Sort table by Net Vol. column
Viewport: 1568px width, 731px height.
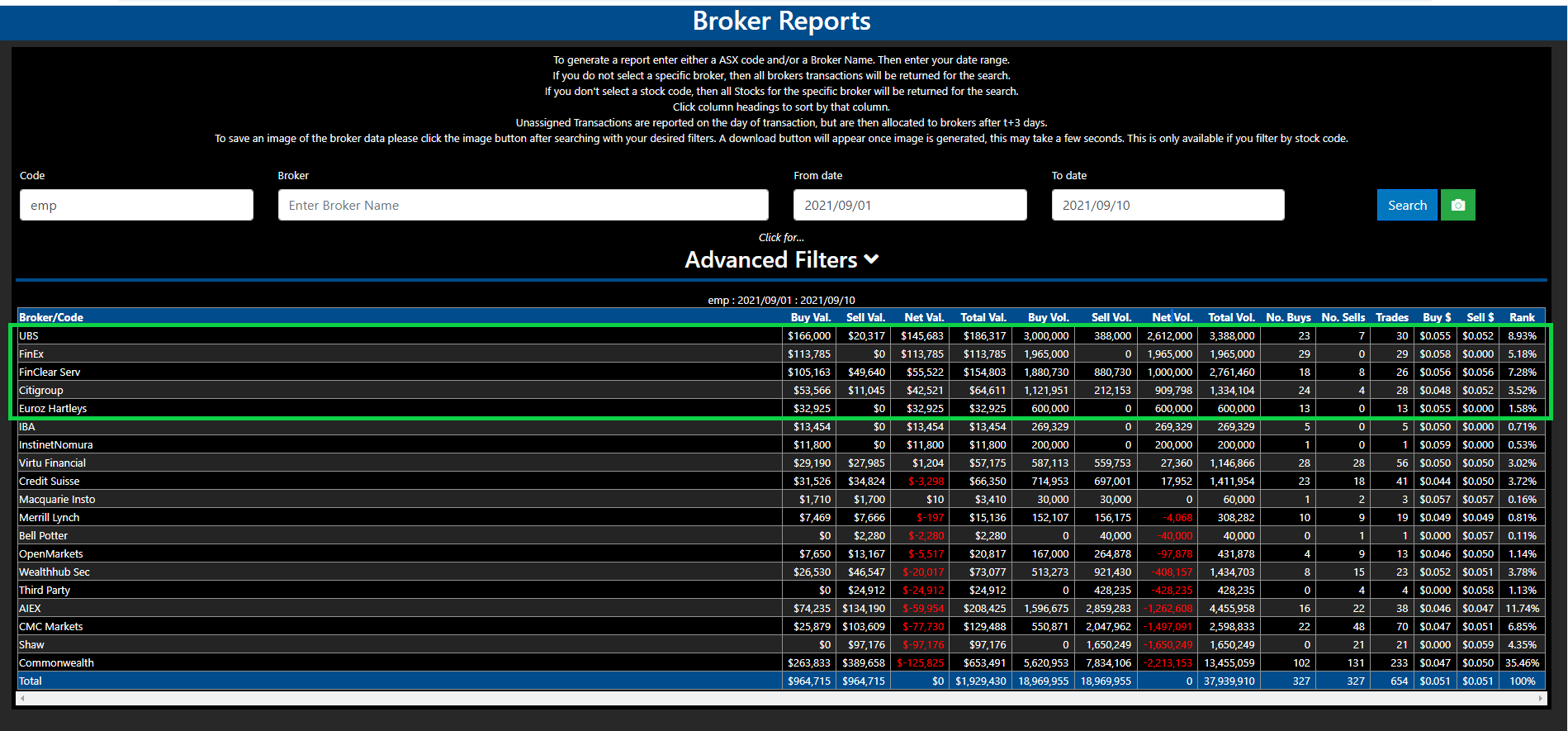pyautogui.click(x=1172, y=317)
